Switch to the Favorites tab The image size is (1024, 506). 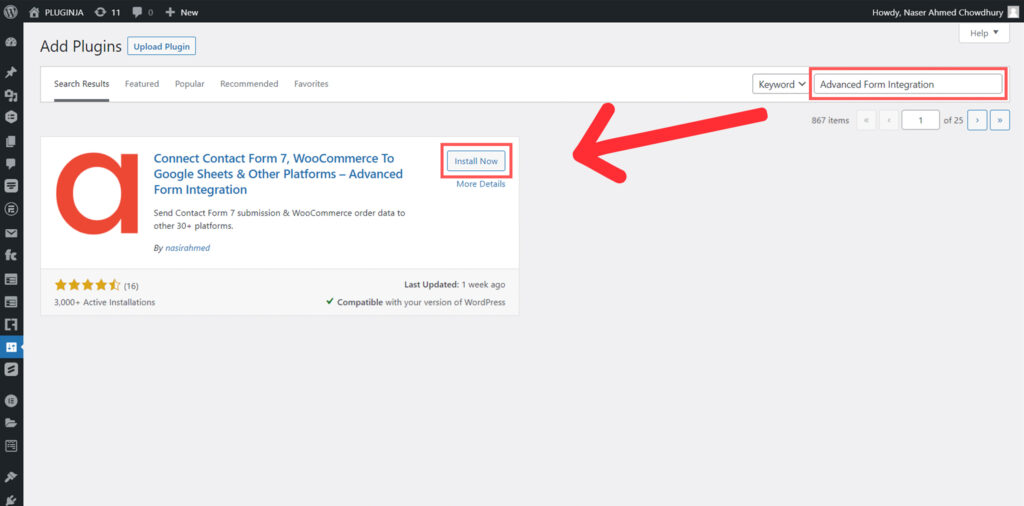[x=311, y=84]
